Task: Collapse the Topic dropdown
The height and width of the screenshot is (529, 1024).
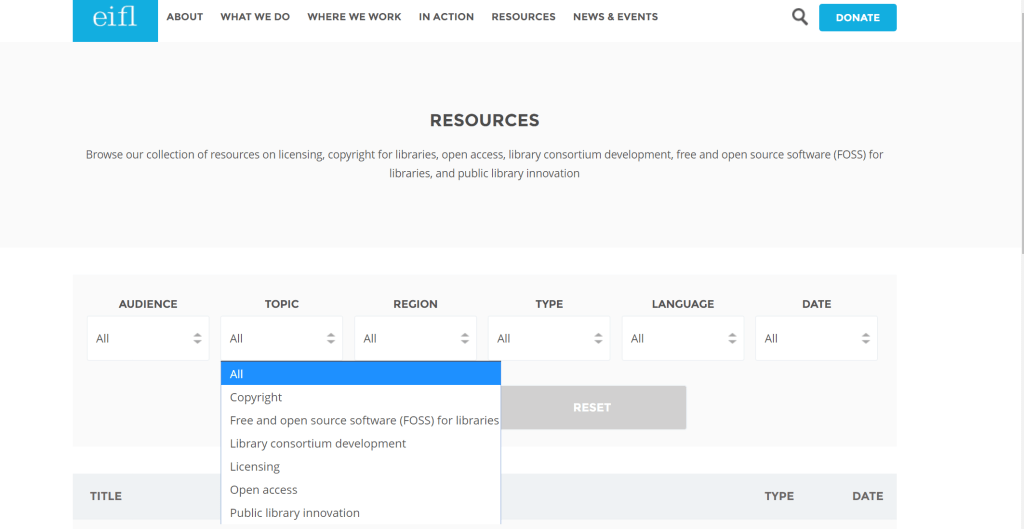Action: tap(281, 338)
